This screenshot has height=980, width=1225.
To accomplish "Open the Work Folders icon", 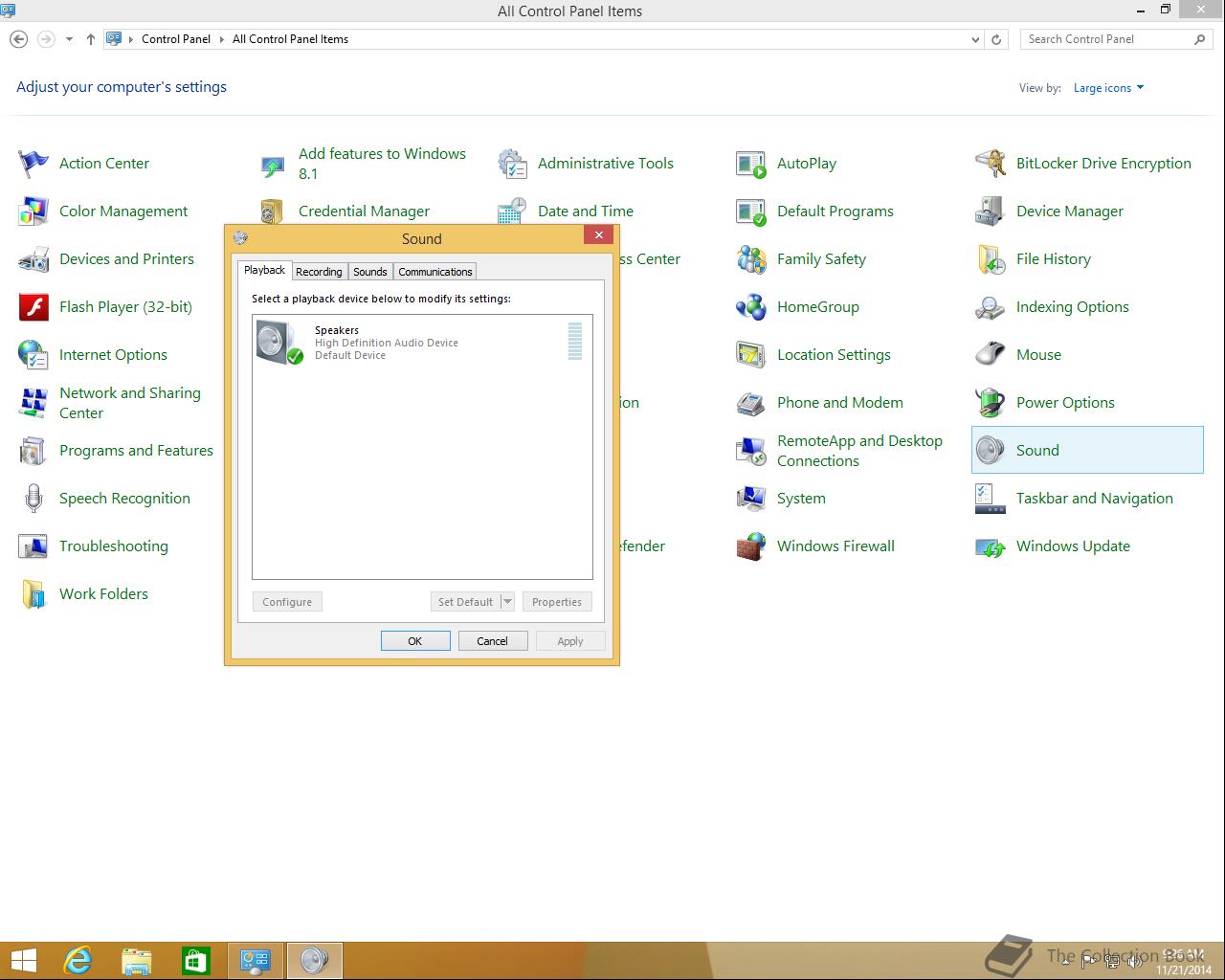I will tap(33, 594).
